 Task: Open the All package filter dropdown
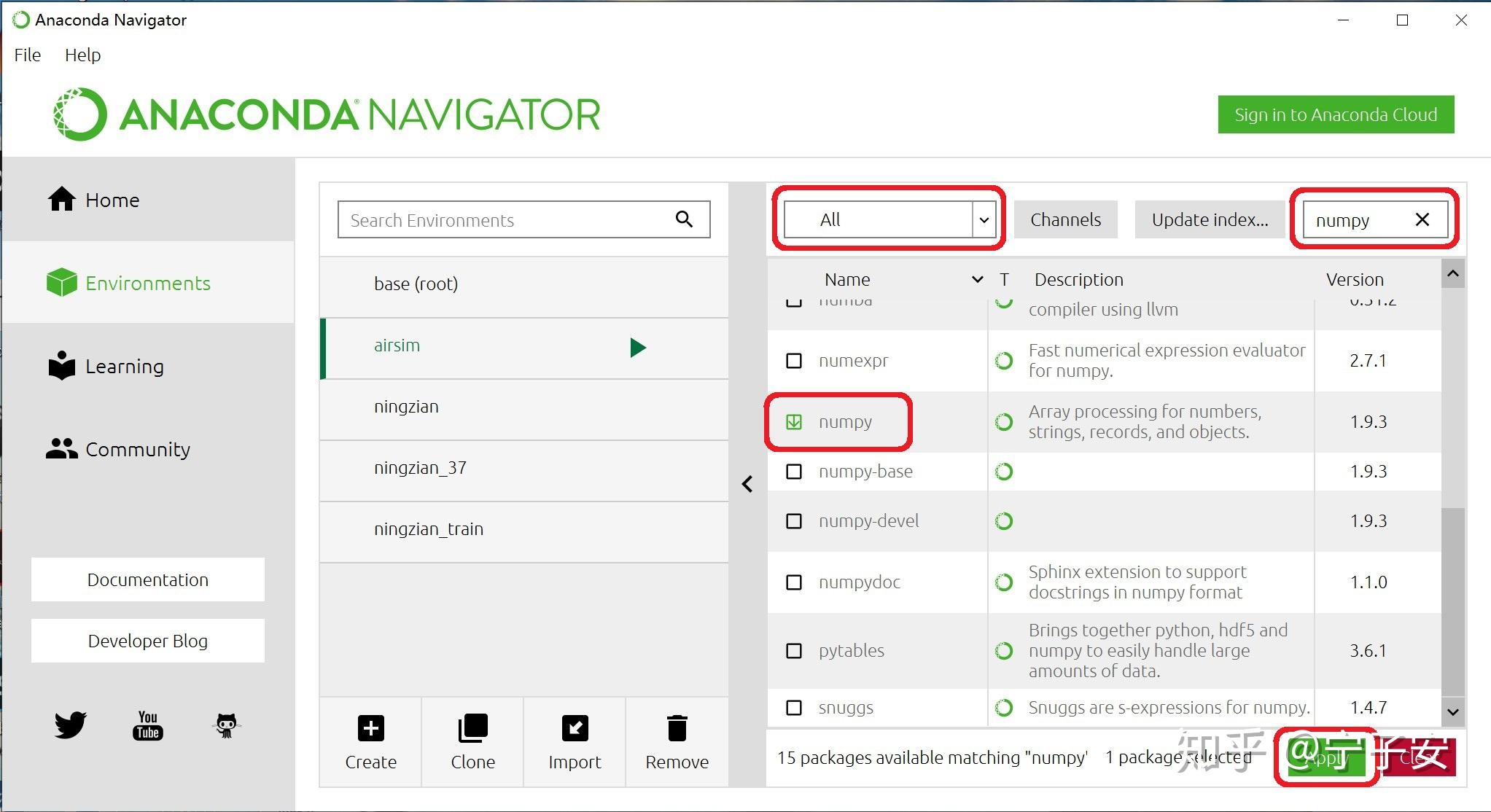[x=889, y=219]
